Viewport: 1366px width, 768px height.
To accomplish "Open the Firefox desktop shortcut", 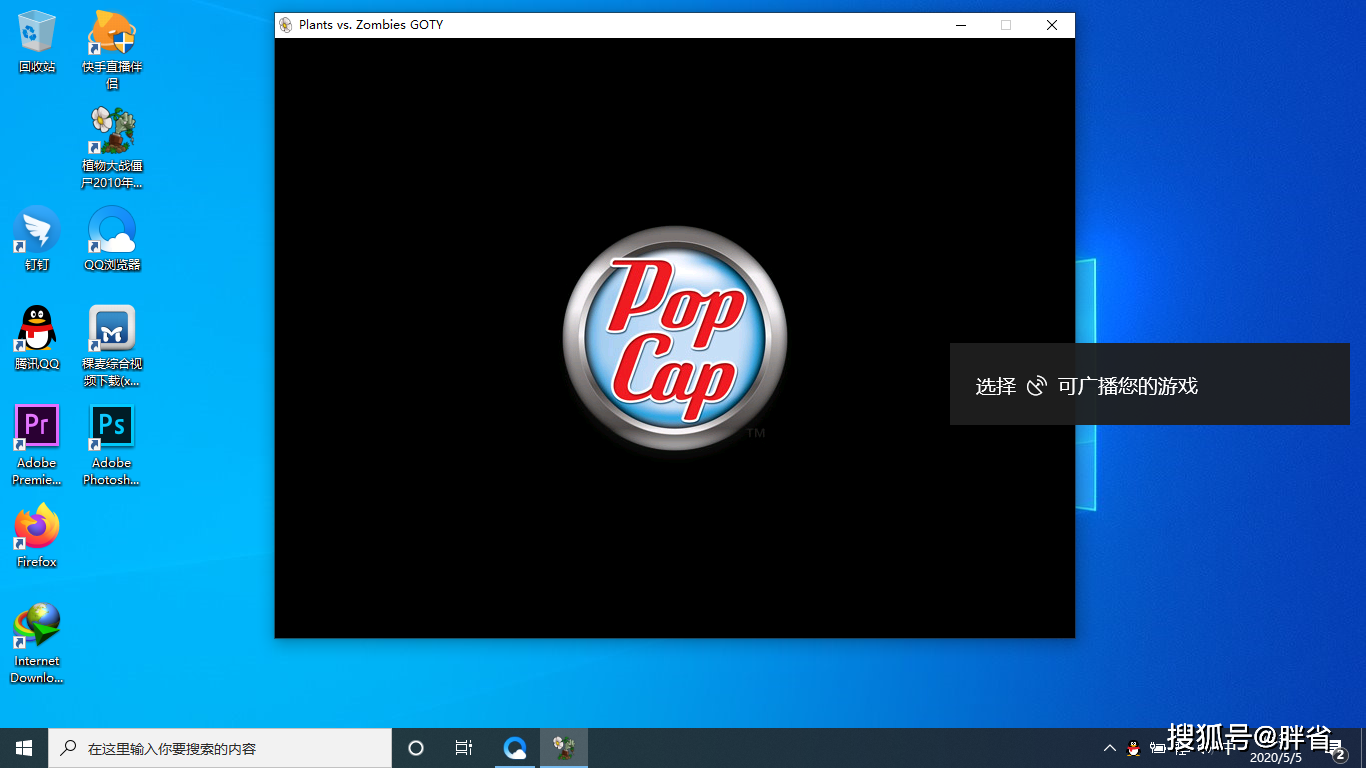I will pyautogui.click(x=37, y=536).
